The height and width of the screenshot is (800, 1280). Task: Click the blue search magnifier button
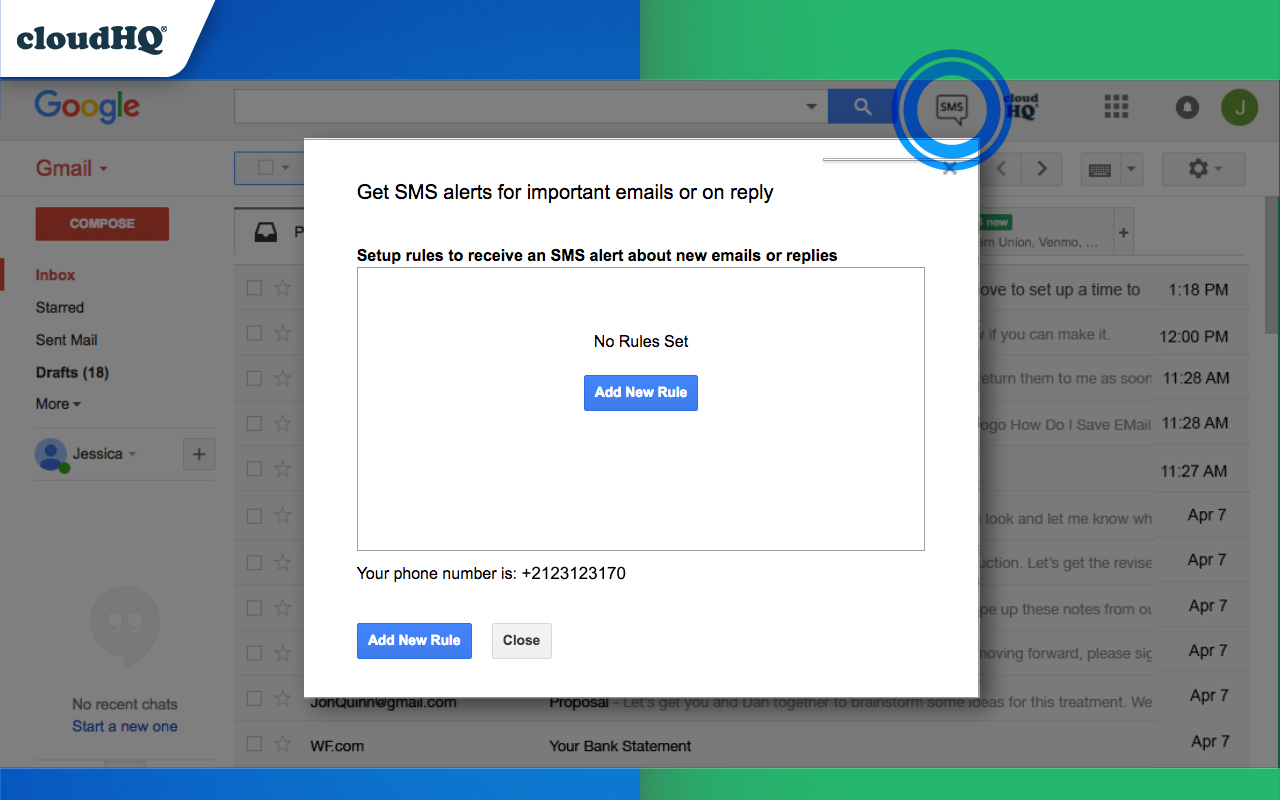pyautogui.click(x=862, y=105)
